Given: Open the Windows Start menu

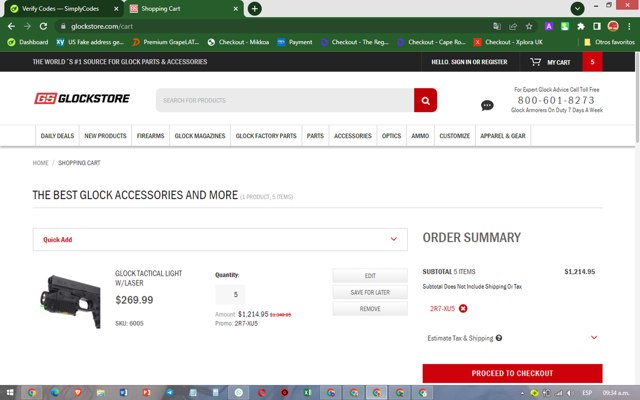Looking at the screenshot, I should click(x=10, y=392).
